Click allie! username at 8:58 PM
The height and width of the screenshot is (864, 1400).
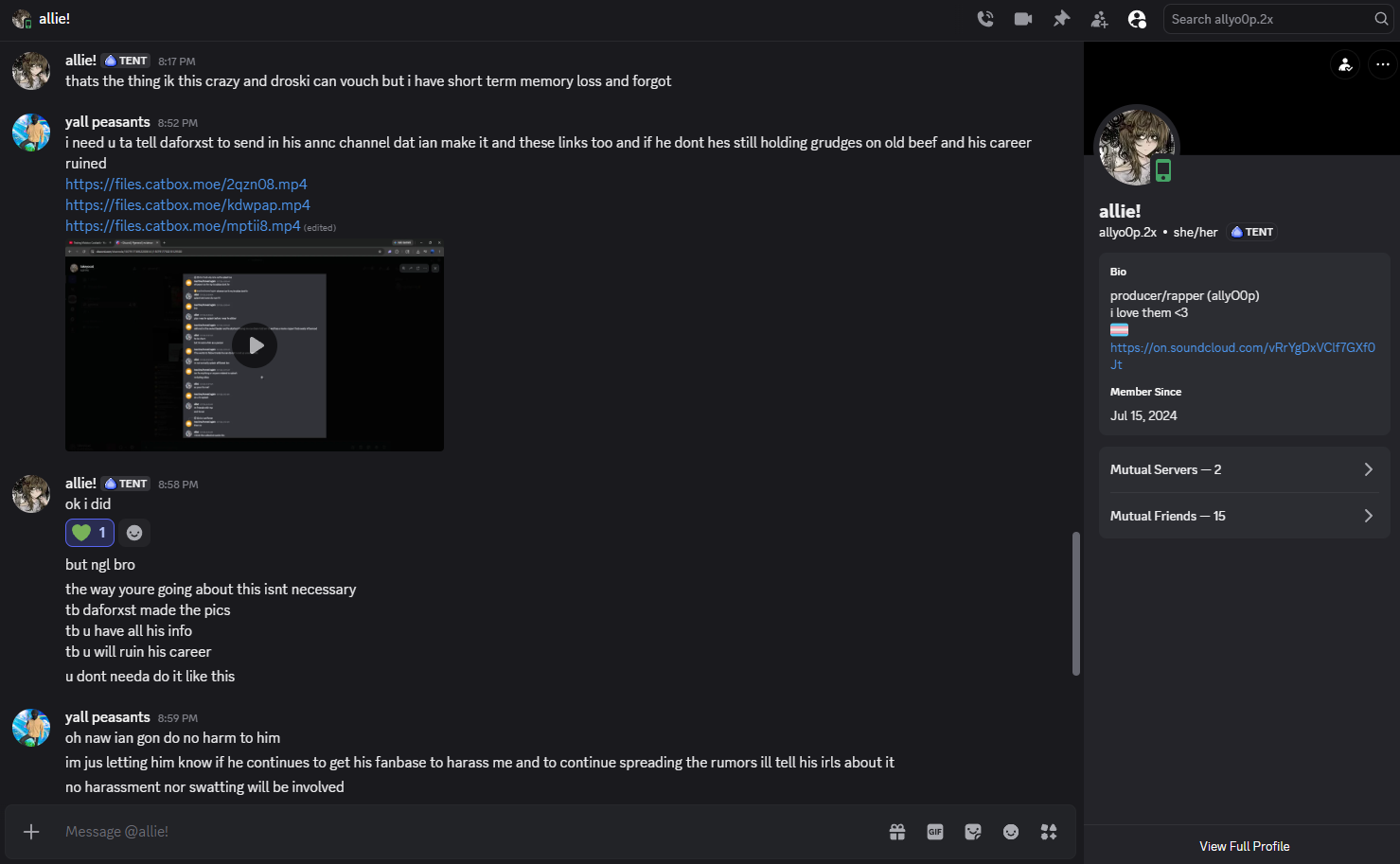point(80,484)
